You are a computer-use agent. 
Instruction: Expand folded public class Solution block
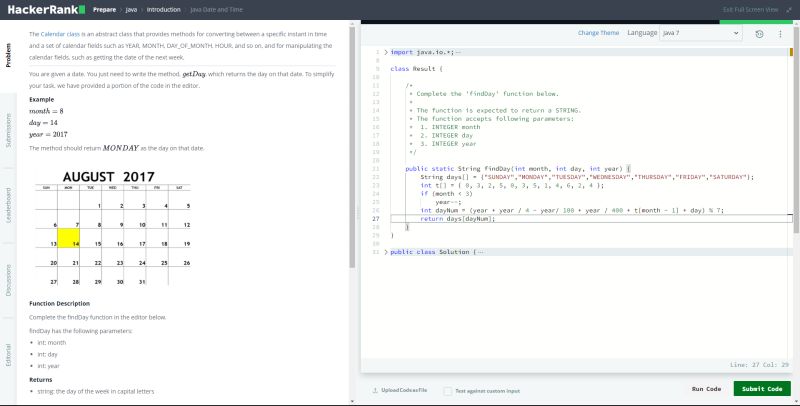[386, 252]
